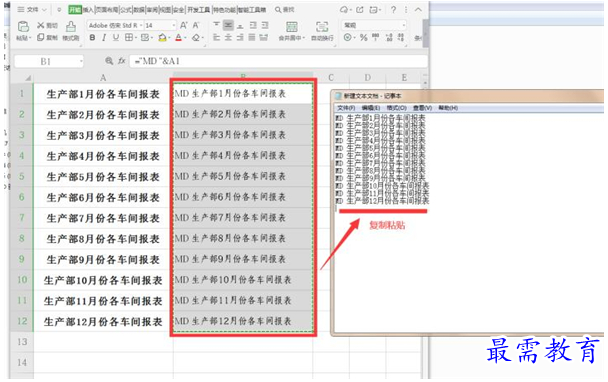This screenshot has height=382, width=608.
Task: Select the Format Painter (格式刷) tool
Action: coord(71,31)
